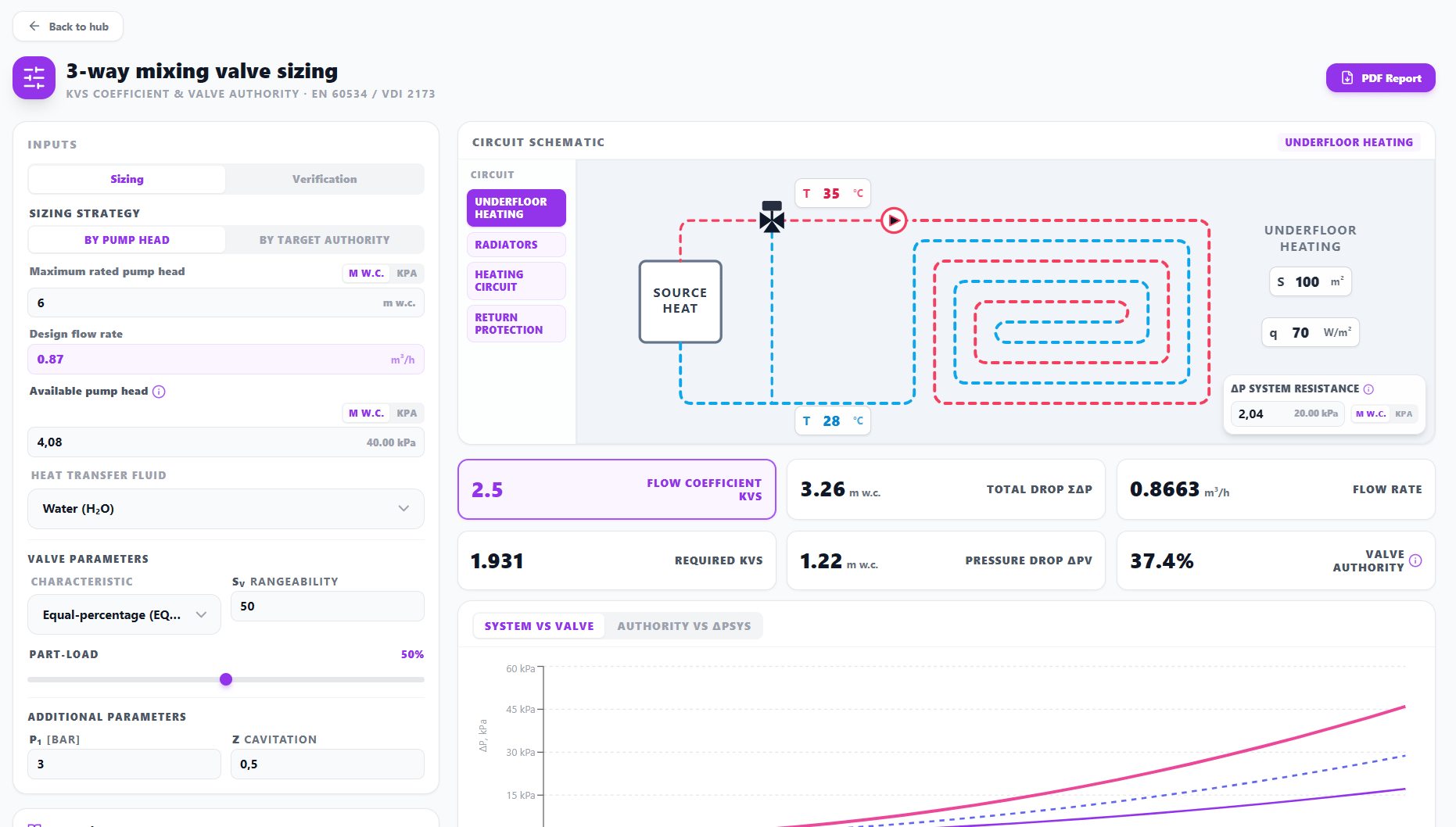
Task: Adjust the part-load slider handle
Action: tap(226, 679)
